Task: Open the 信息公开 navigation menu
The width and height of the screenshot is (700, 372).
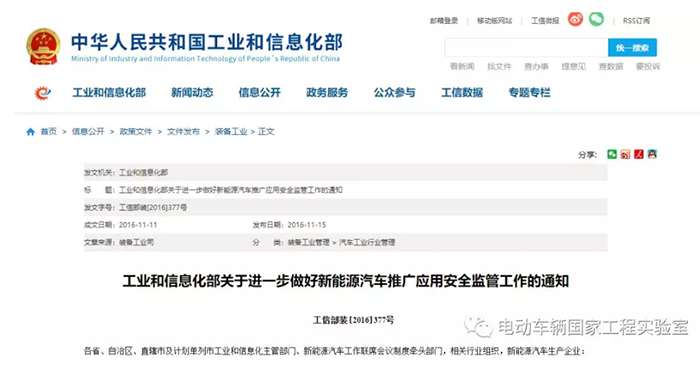Action: coord(259,92)
